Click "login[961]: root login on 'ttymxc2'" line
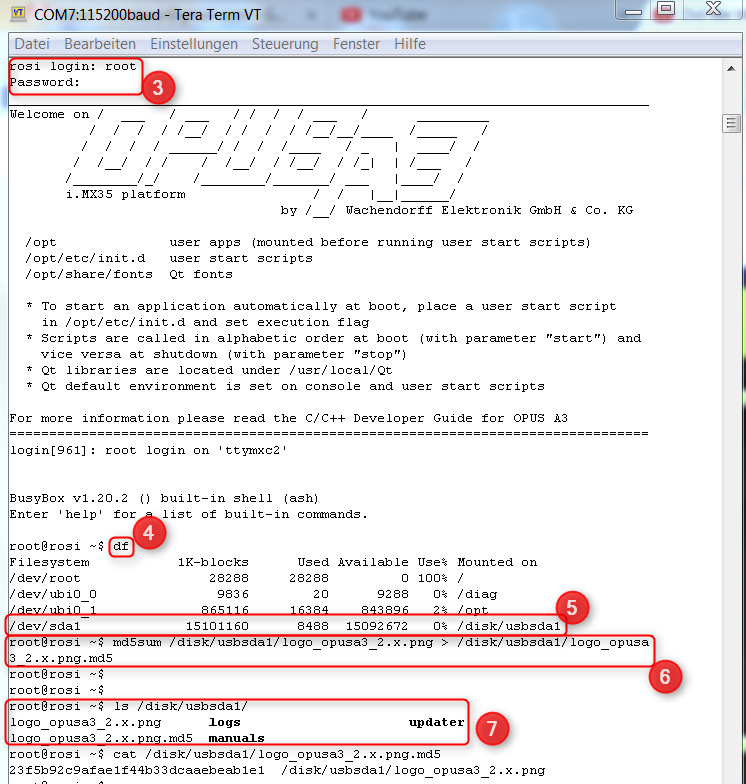746x784 pixels. pyautogui.click(x=148, y=450)
